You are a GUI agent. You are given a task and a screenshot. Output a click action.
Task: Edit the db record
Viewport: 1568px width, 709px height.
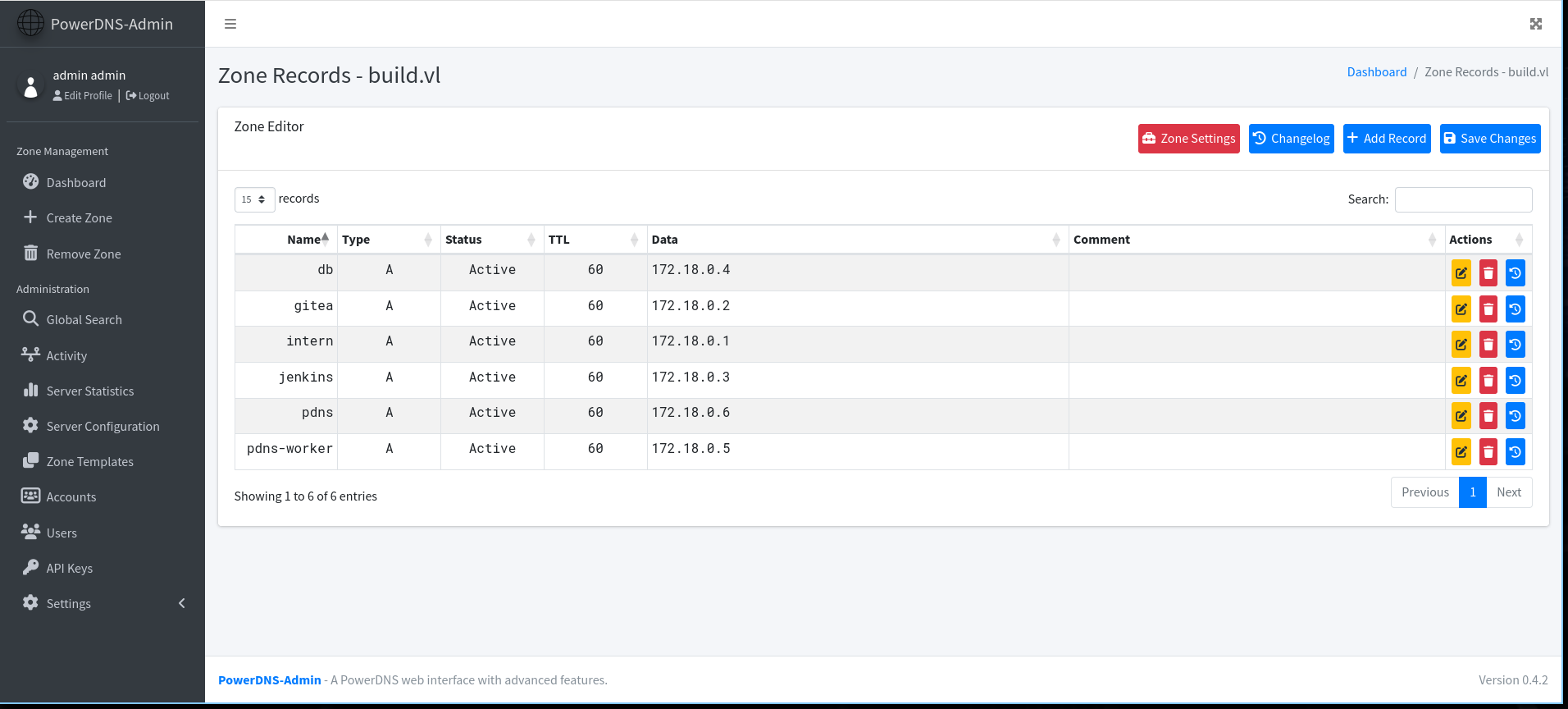pos(1461,273)
